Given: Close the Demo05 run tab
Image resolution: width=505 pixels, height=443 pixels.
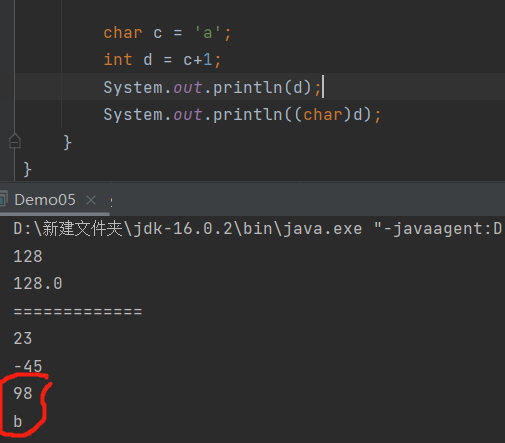Looking at the screenshot, I should (x=91, y=200).
